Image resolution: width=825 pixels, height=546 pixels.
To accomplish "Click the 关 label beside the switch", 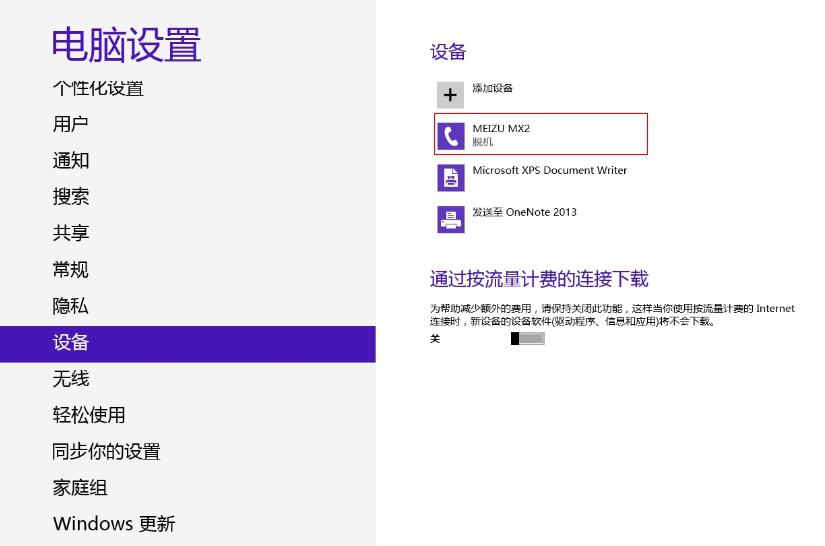I will point(435,339).
